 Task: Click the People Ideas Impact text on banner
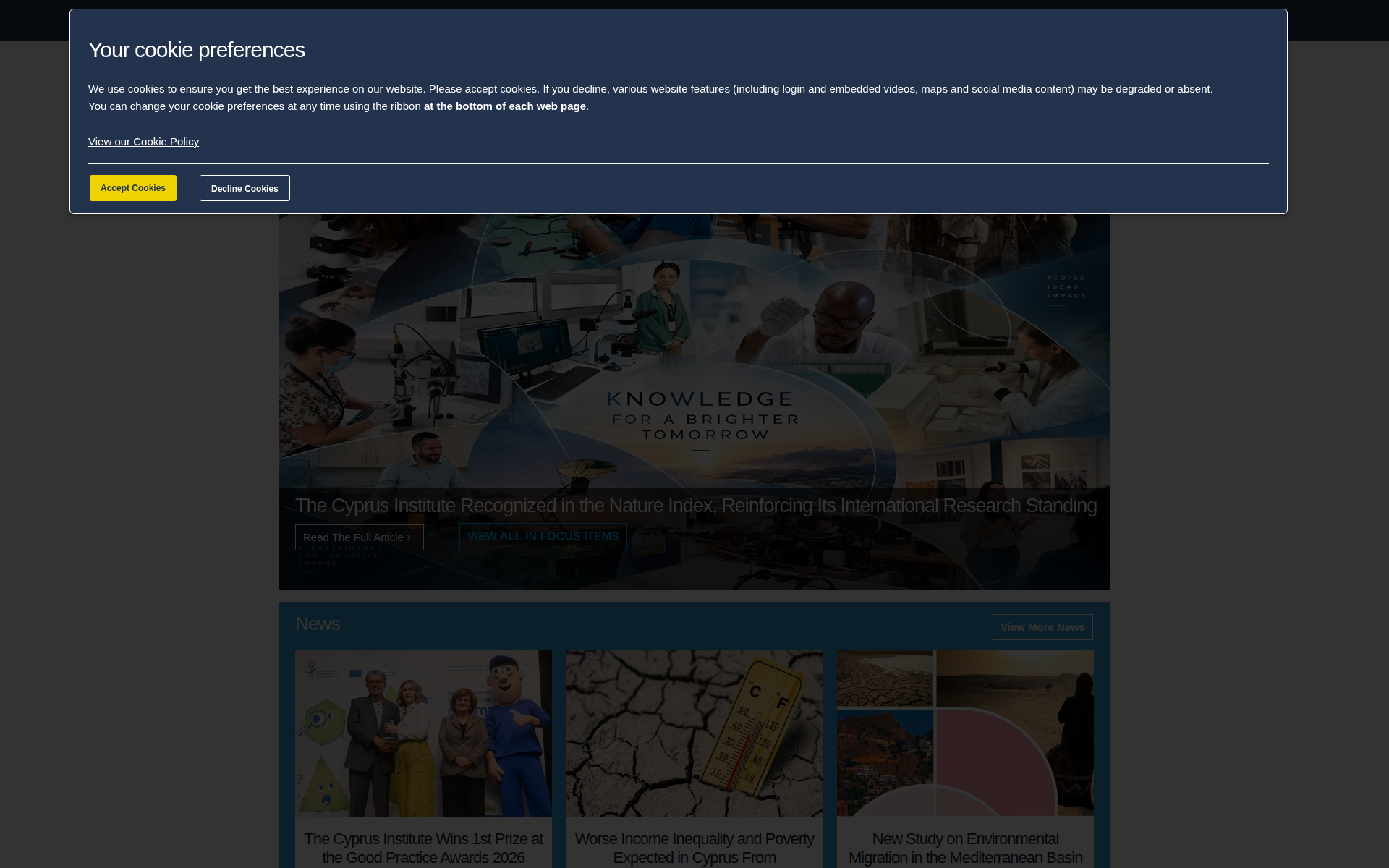point(1067,286)
